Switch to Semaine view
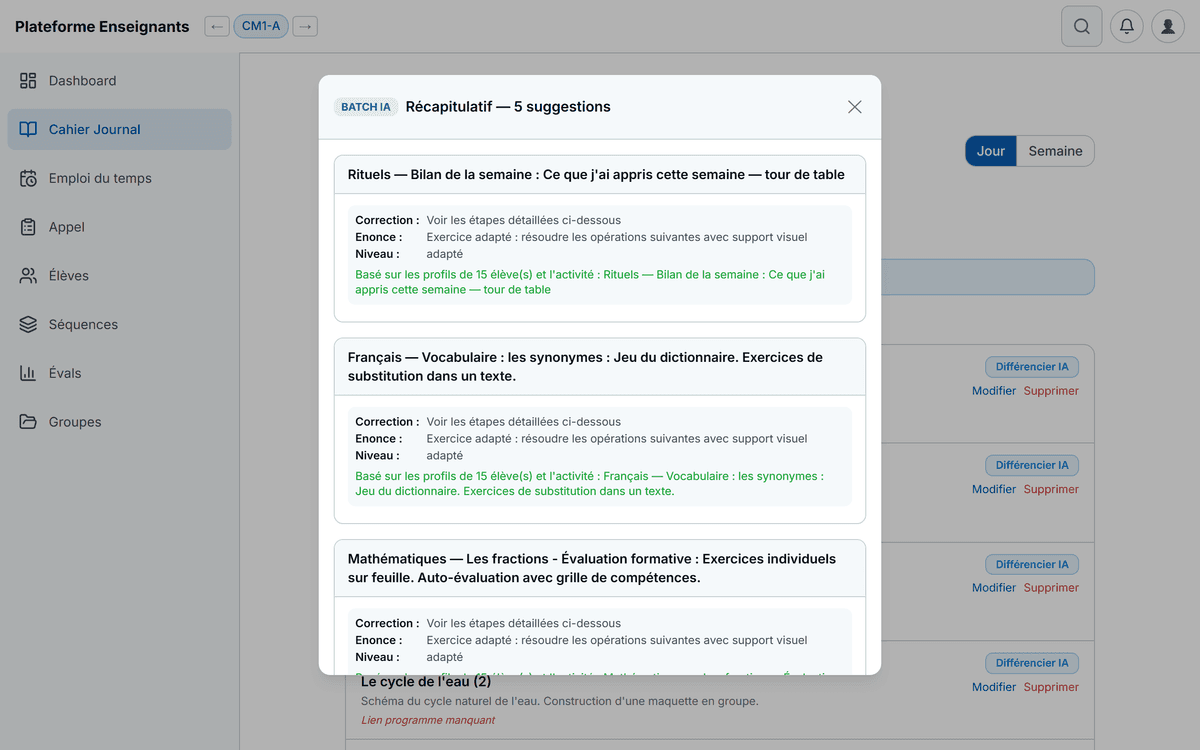The height and width of the screenshot is (750, 1200). pyautogui.click(x=1055, y=151)
